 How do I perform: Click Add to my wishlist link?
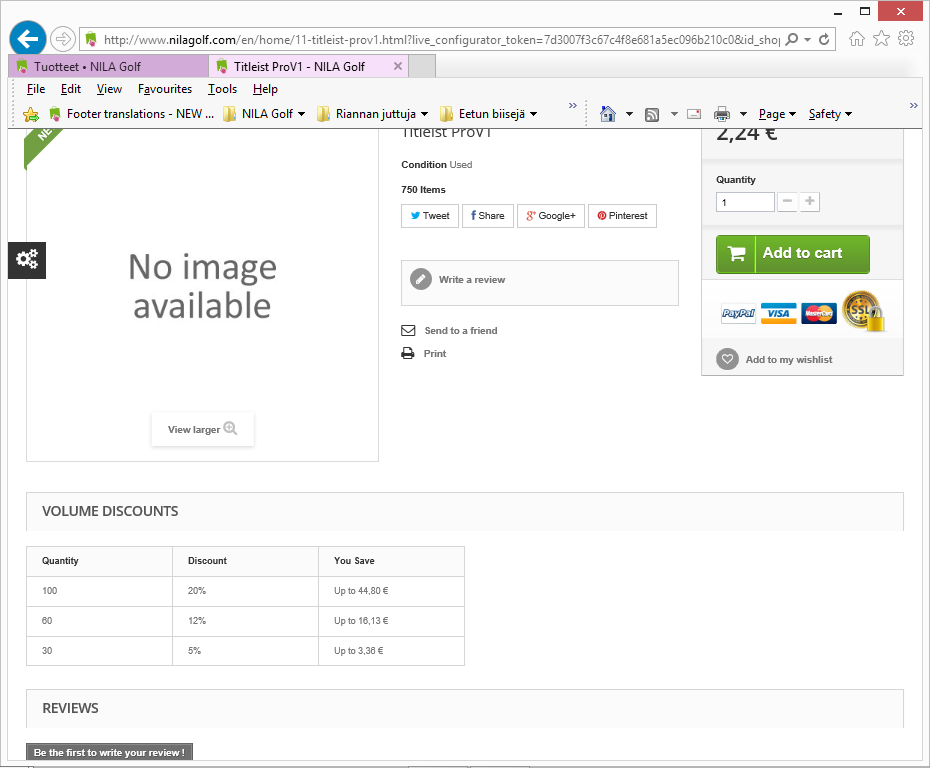click(789, 359)
